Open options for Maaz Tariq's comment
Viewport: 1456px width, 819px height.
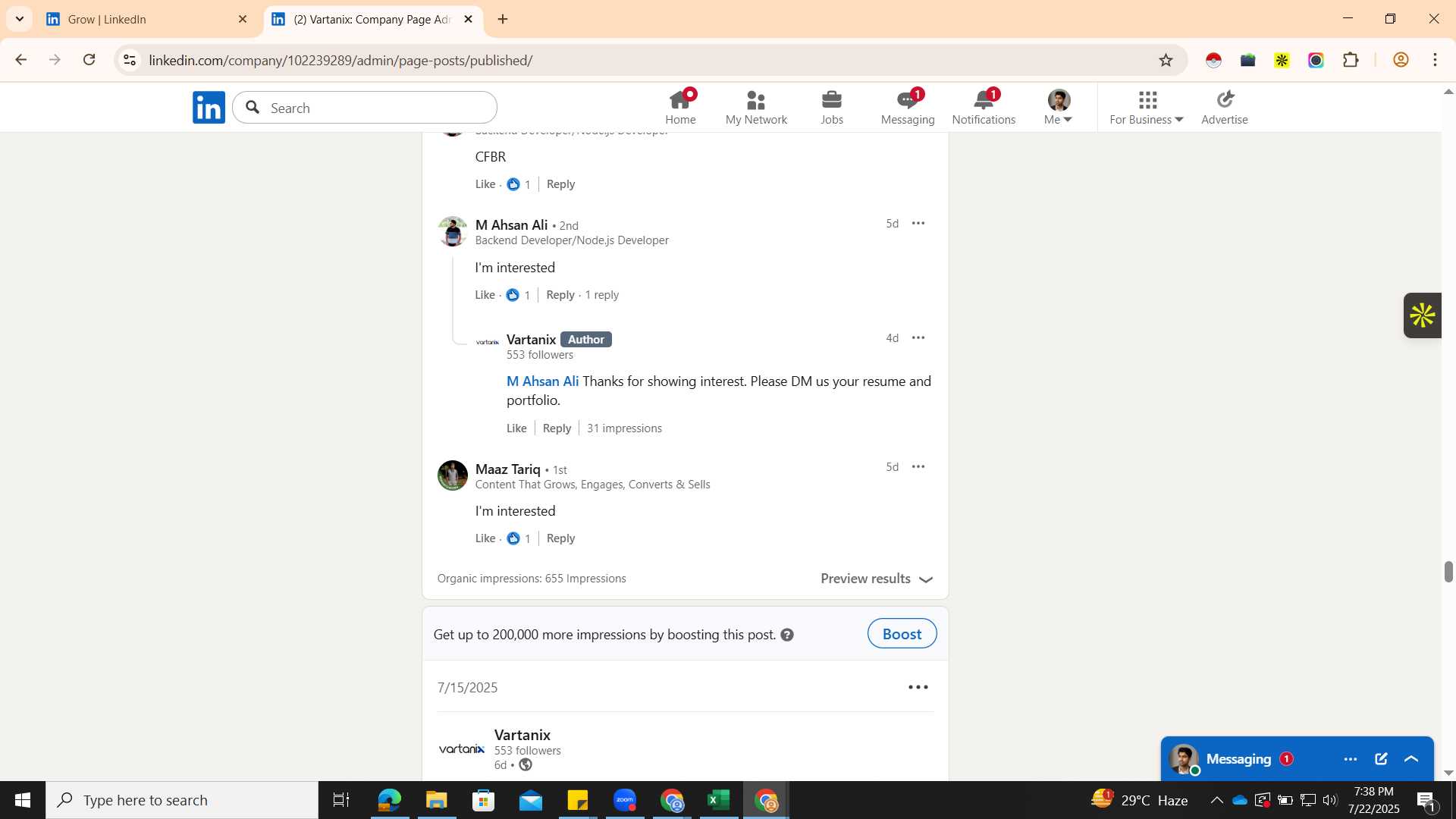(918, 466)
